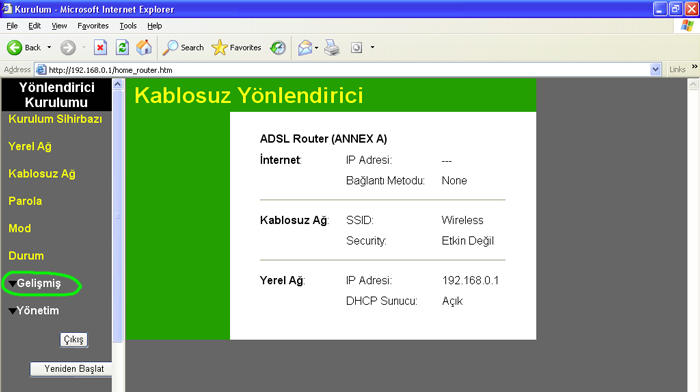
Task: Open the Mod link
Action: 20,228
